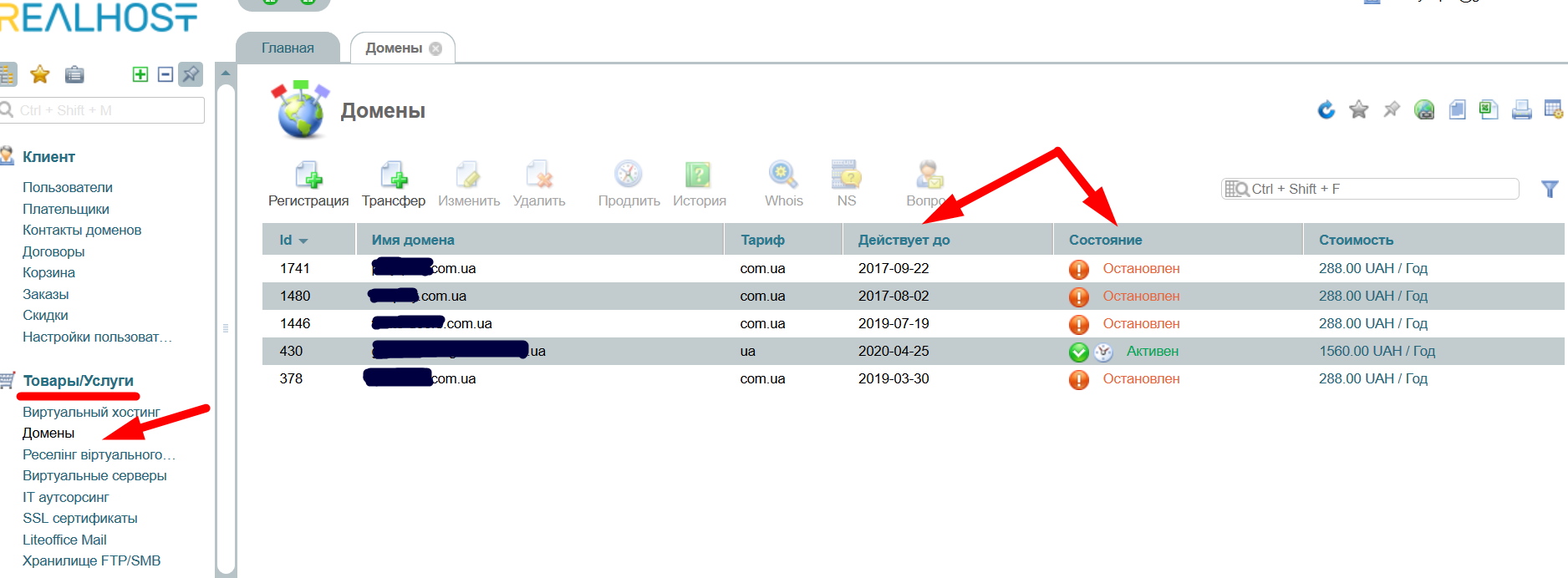Image resolution: width=1568 pixels, height=578 pixels.
Task: Close the Домены tab
Action: [435, 48]
